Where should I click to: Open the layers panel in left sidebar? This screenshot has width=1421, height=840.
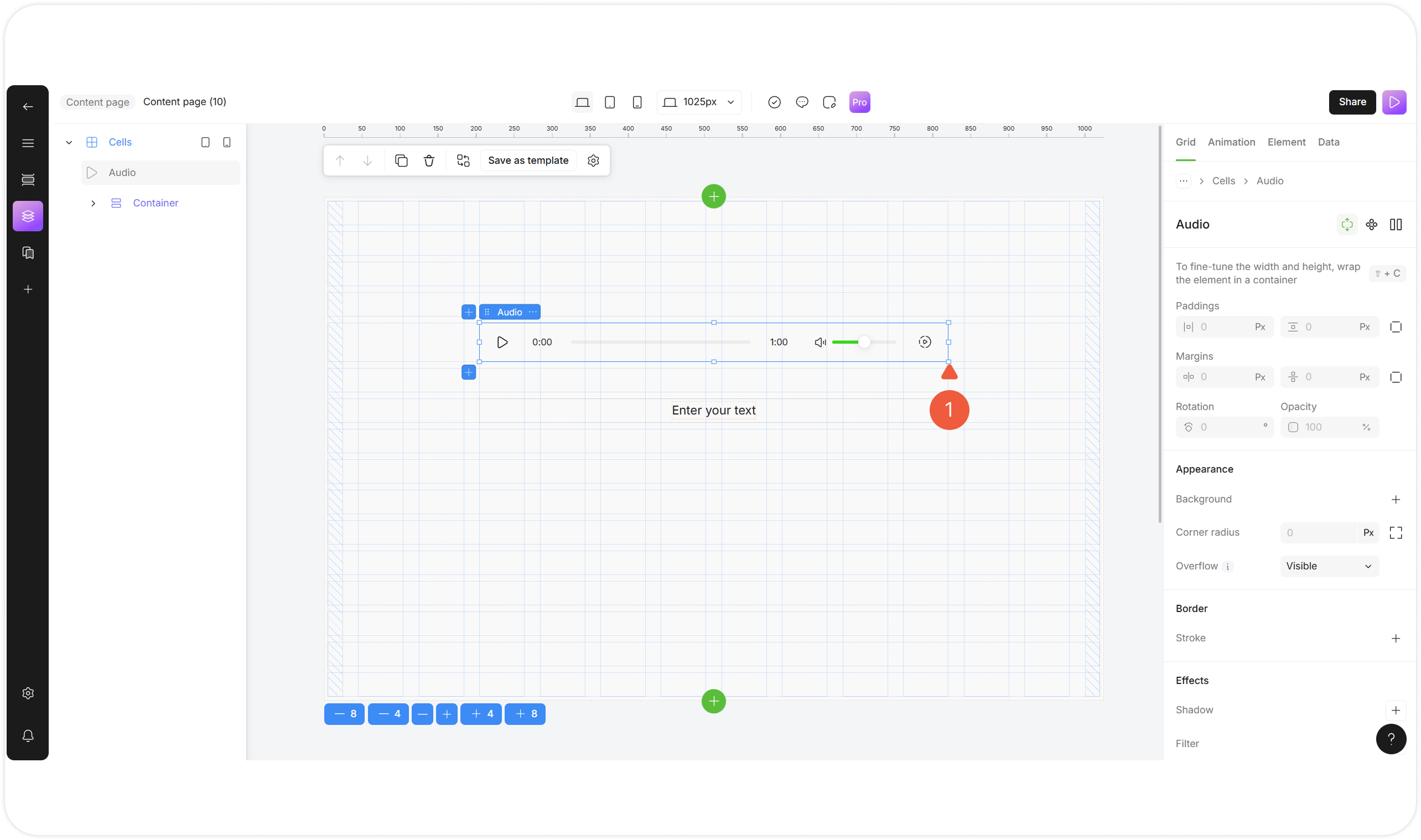(28, 216)
